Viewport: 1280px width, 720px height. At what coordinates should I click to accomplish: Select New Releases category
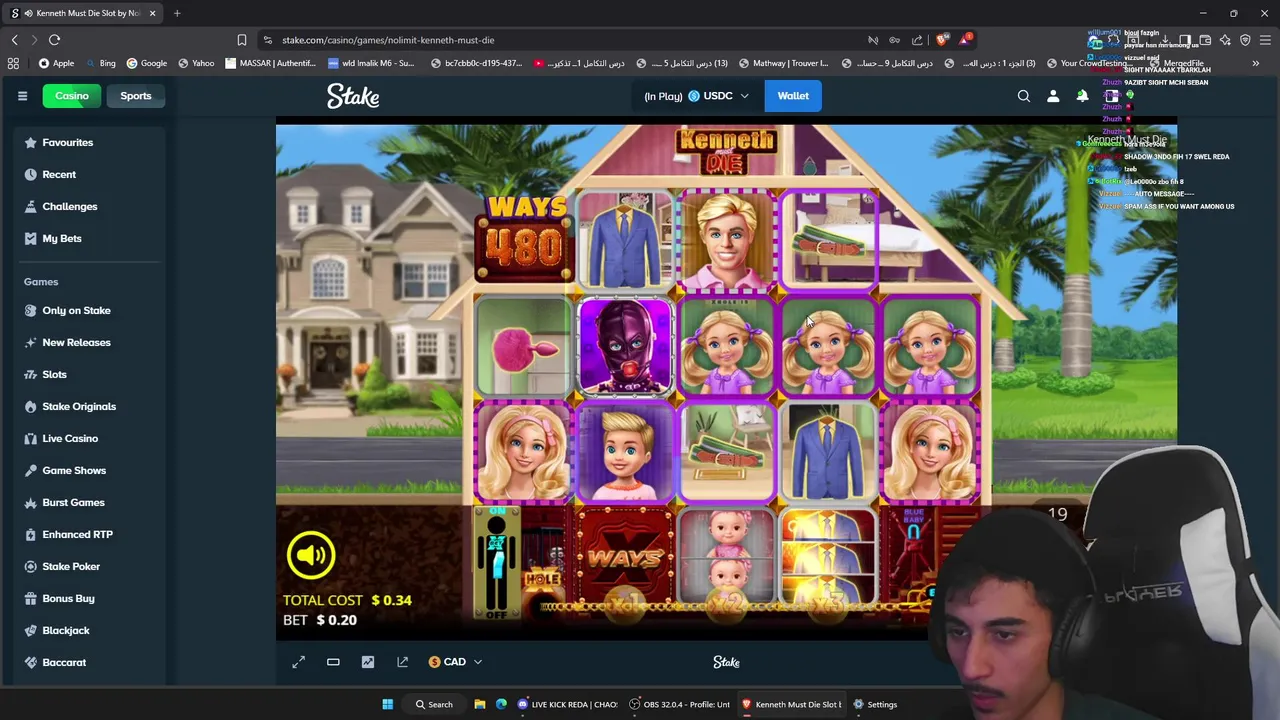tap(88, 342)
